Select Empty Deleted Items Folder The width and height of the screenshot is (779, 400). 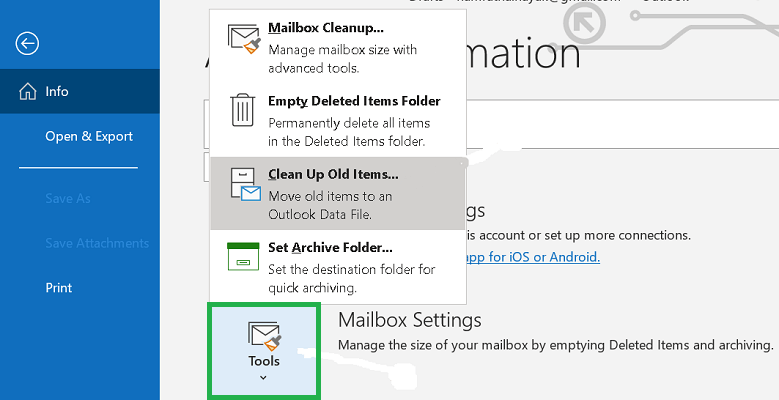tap(338, 121)
